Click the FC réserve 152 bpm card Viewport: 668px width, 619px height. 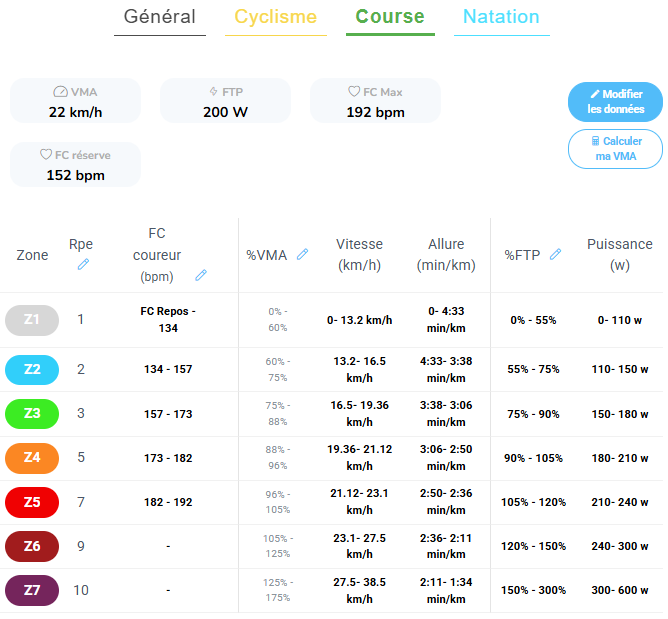point(75,164)
